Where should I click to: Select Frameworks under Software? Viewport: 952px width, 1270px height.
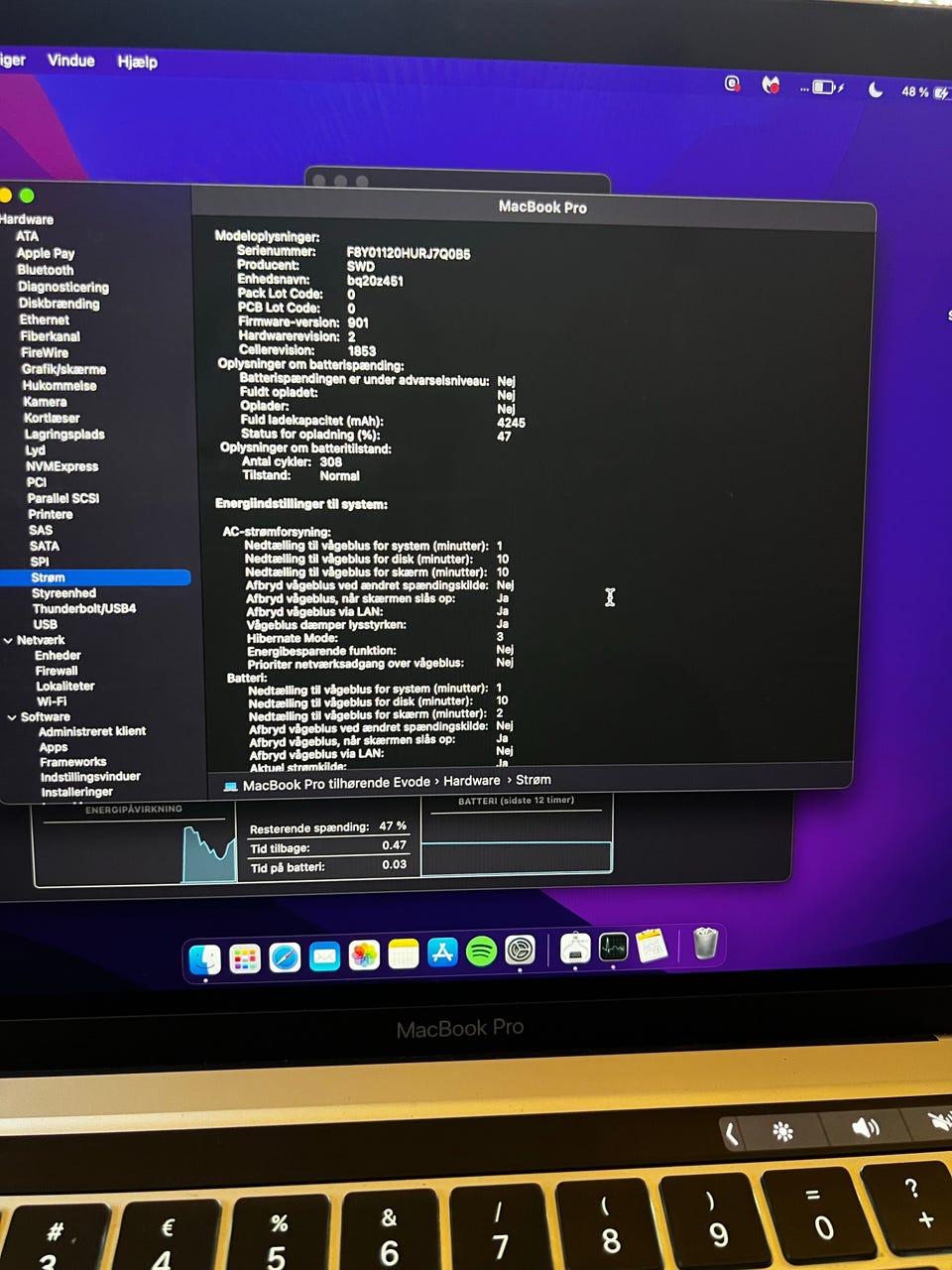[x=73, y=762]
